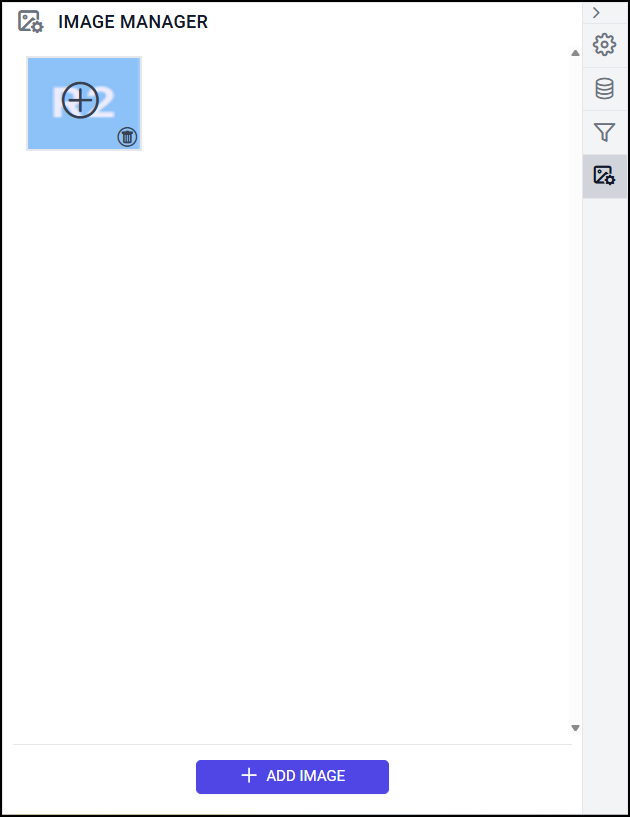Image resolution: width=630 pixels, height=817 pixels.
Task: Open the settings gear panel
Action: [604, 45]
